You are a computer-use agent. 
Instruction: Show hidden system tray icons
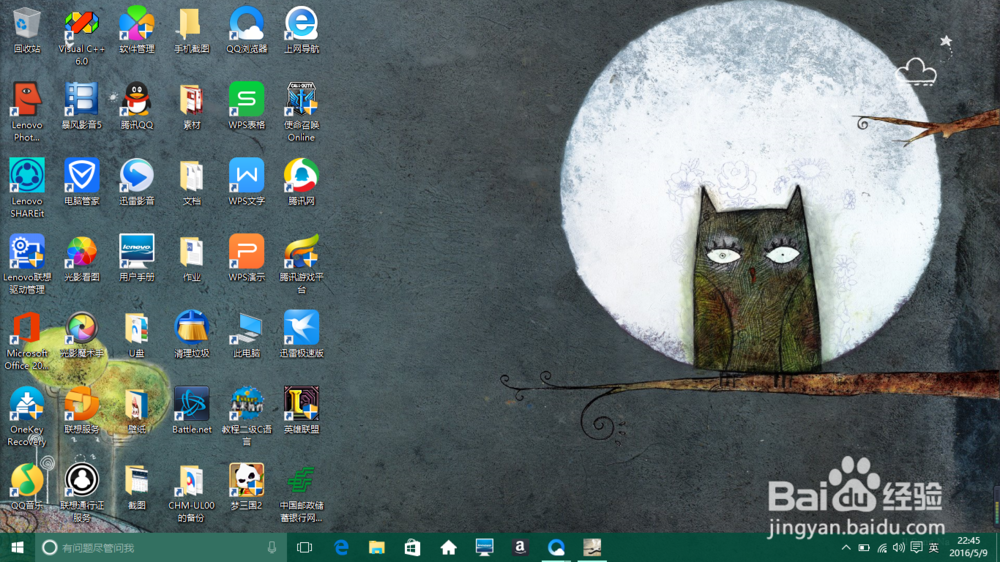click(846, 547)
